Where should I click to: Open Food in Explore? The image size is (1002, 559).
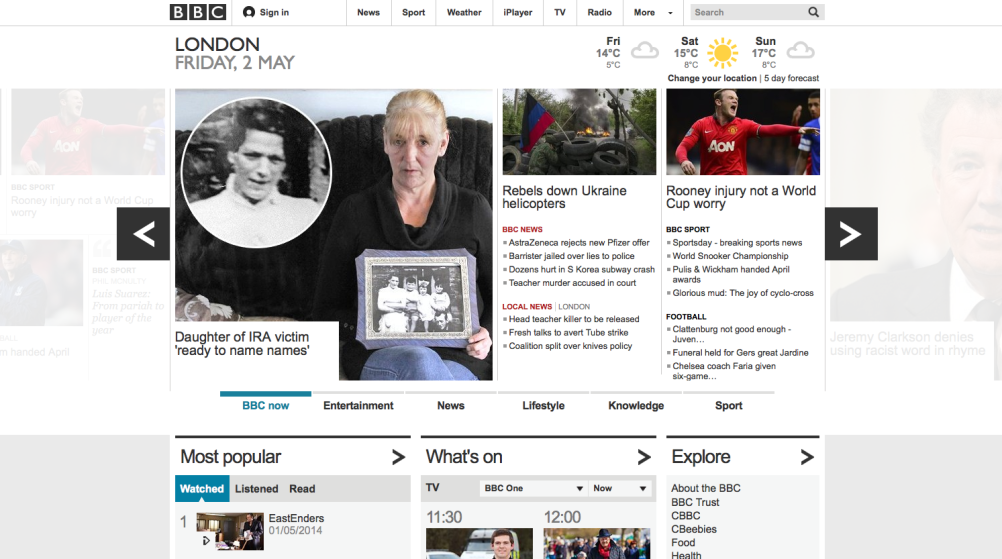(682, 542)
